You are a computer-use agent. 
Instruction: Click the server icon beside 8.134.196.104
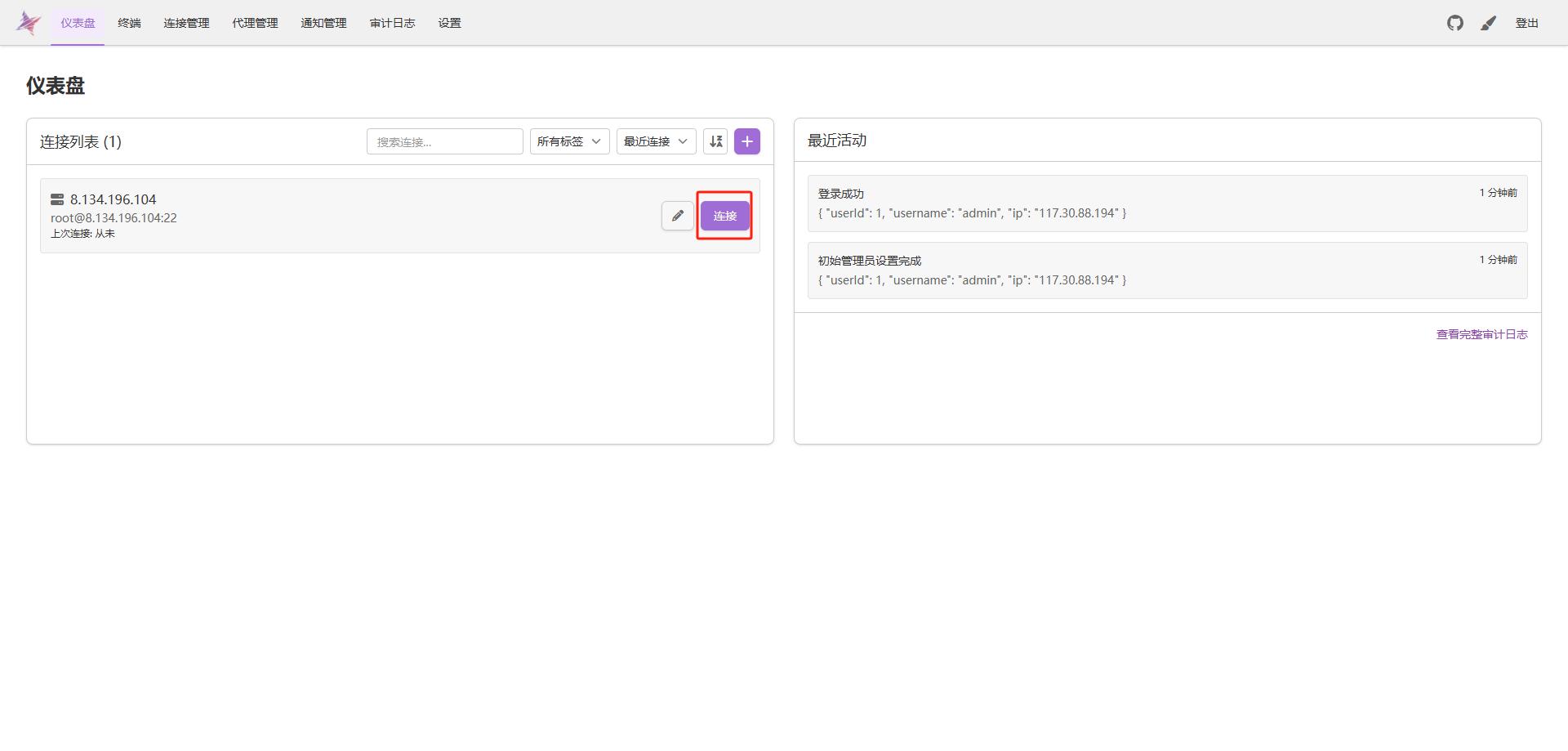pos(57,199)
